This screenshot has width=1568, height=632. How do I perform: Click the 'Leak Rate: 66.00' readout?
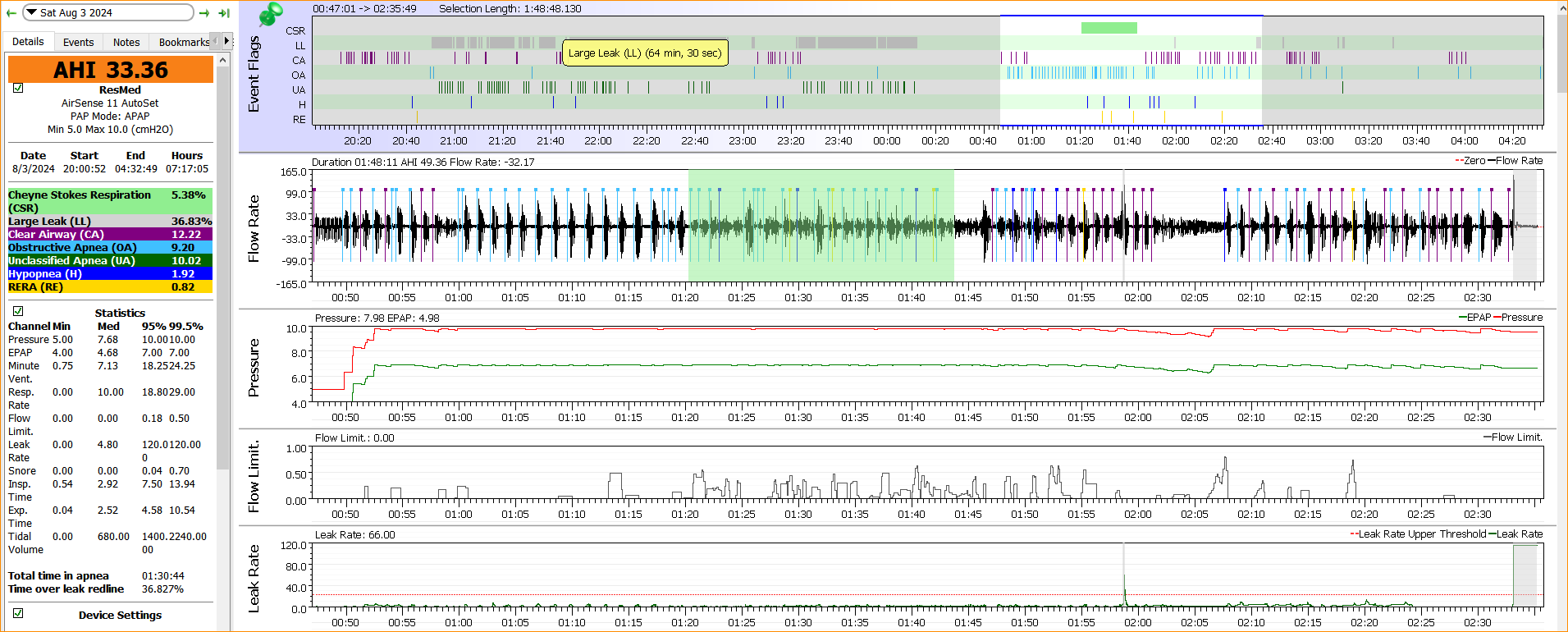tap(354, 534)
